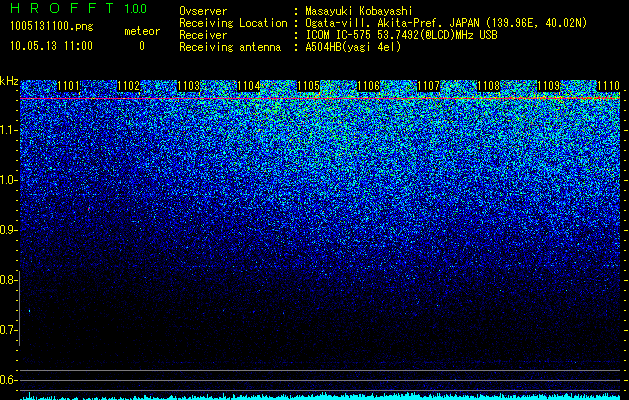Click the Receiving Location label
Viewport: 629px width, 400px height.
coord(233,23)
